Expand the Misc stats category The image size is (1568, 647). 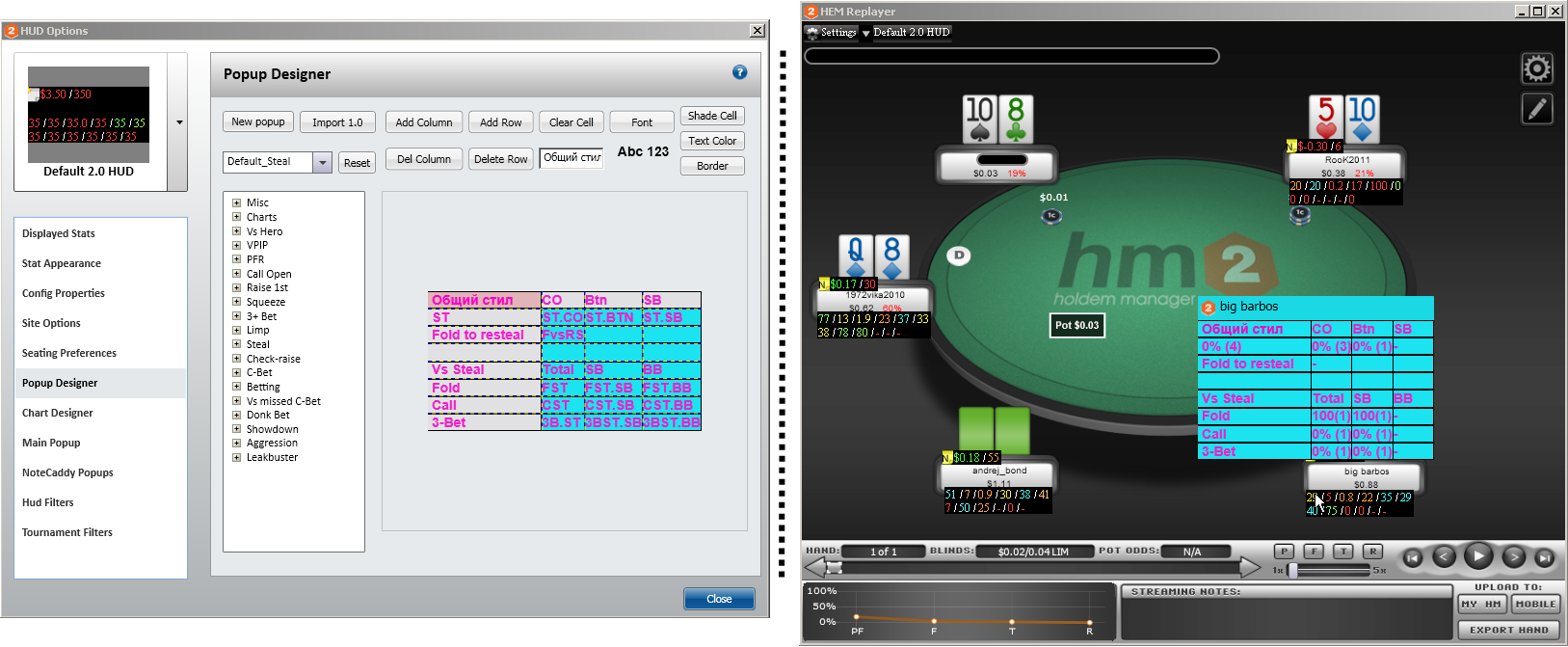tap(236, 202)
